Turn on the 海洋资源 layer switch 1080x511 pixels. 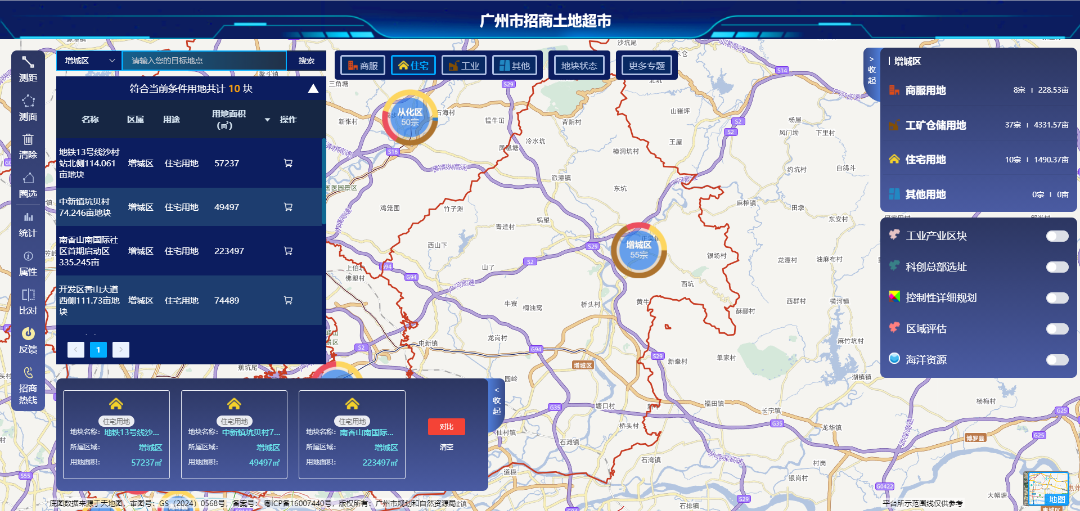(1057, 360)
